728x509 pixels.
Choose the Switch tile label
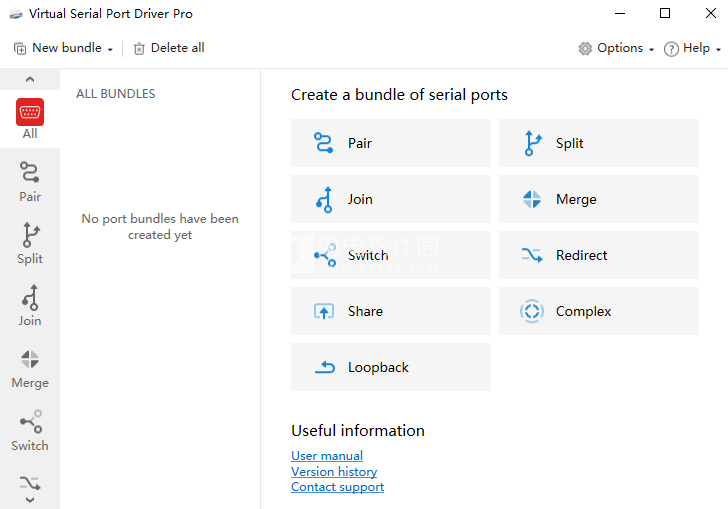click(x=368, y=255)
